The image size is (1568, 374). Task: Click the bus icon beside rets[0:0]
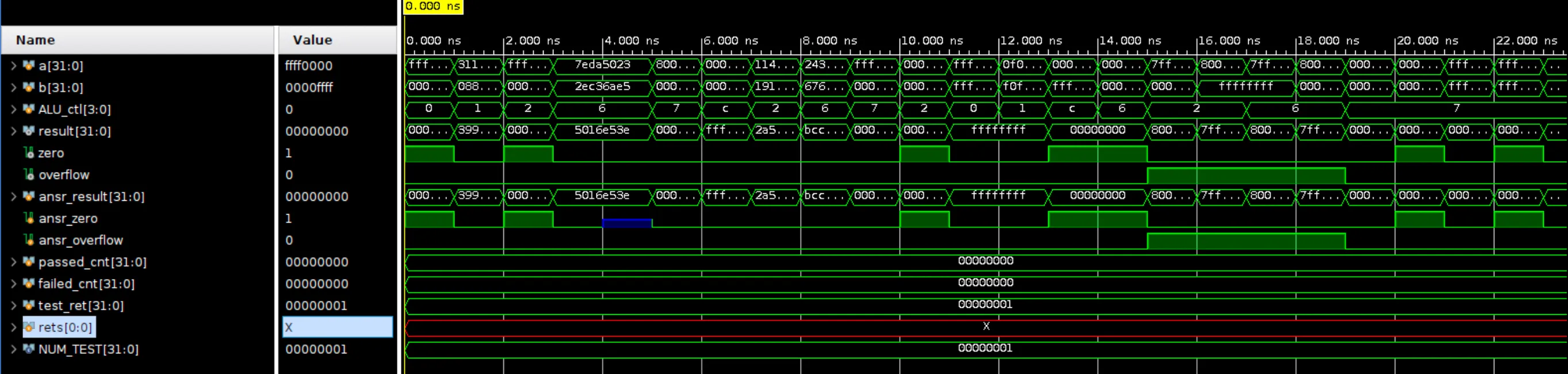[29, 327]
